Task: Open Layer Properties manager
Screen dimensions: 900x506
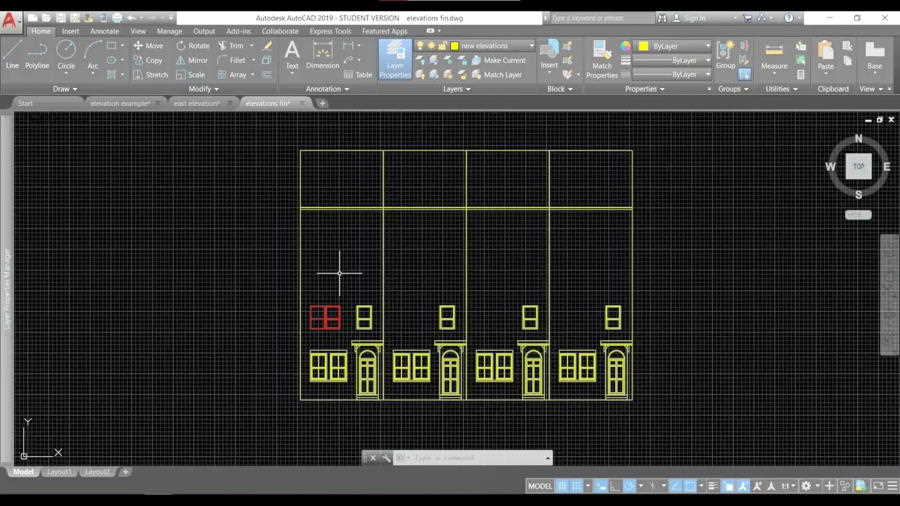Action: [x=395, y=58]
